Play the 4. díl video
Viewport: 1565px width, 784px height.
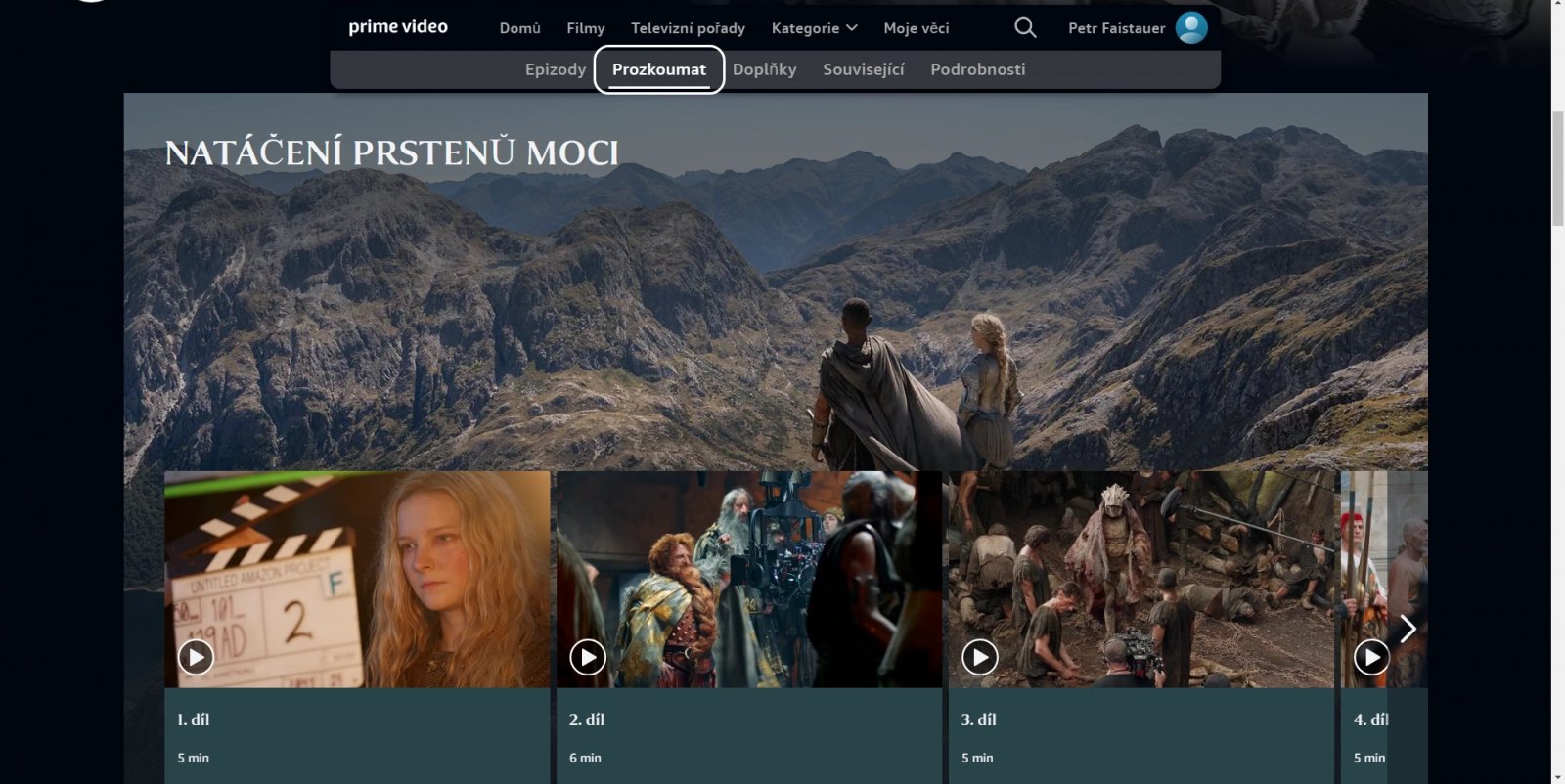[1371, 657]
